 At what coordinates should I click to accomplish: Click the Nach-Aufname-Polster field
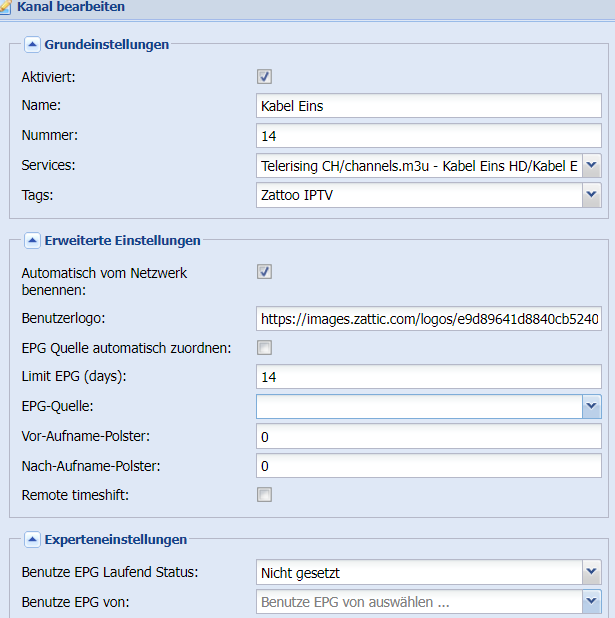[429, 465]
